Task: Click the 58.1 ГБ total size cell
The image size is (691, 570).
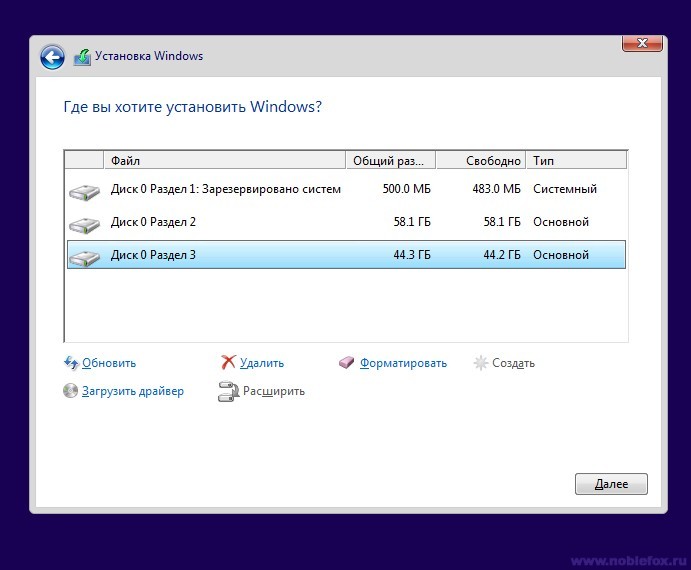Action: click(x=412, y=222)
